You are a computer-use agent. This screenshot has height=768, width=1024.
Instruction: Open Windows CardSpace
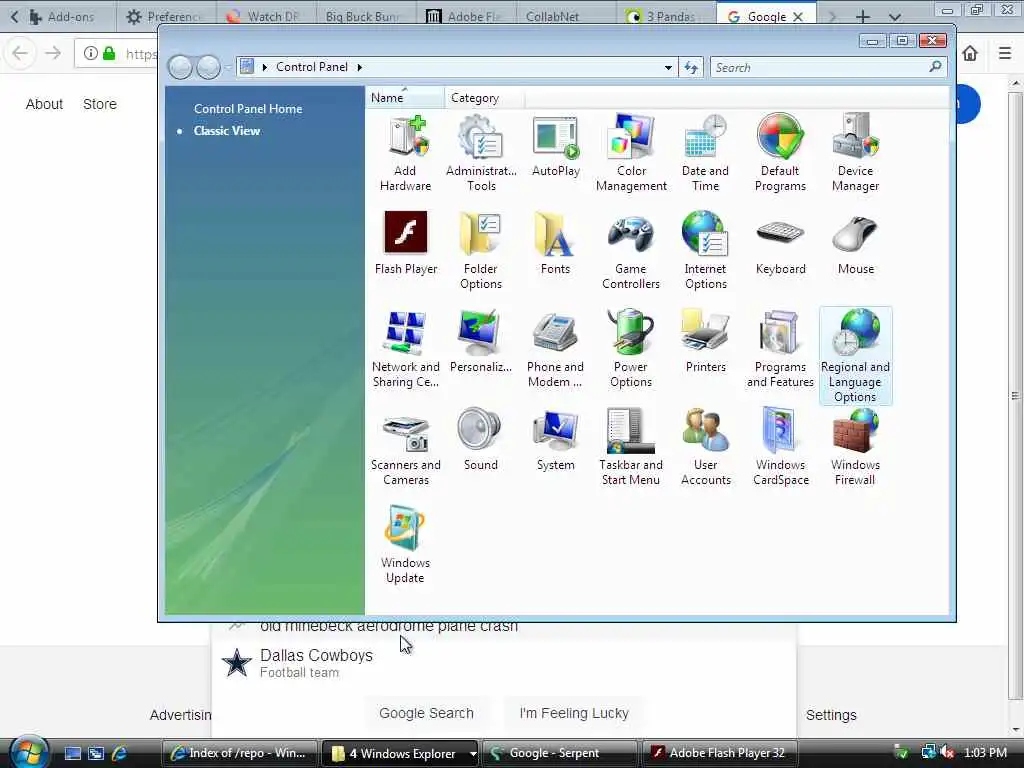780,447
